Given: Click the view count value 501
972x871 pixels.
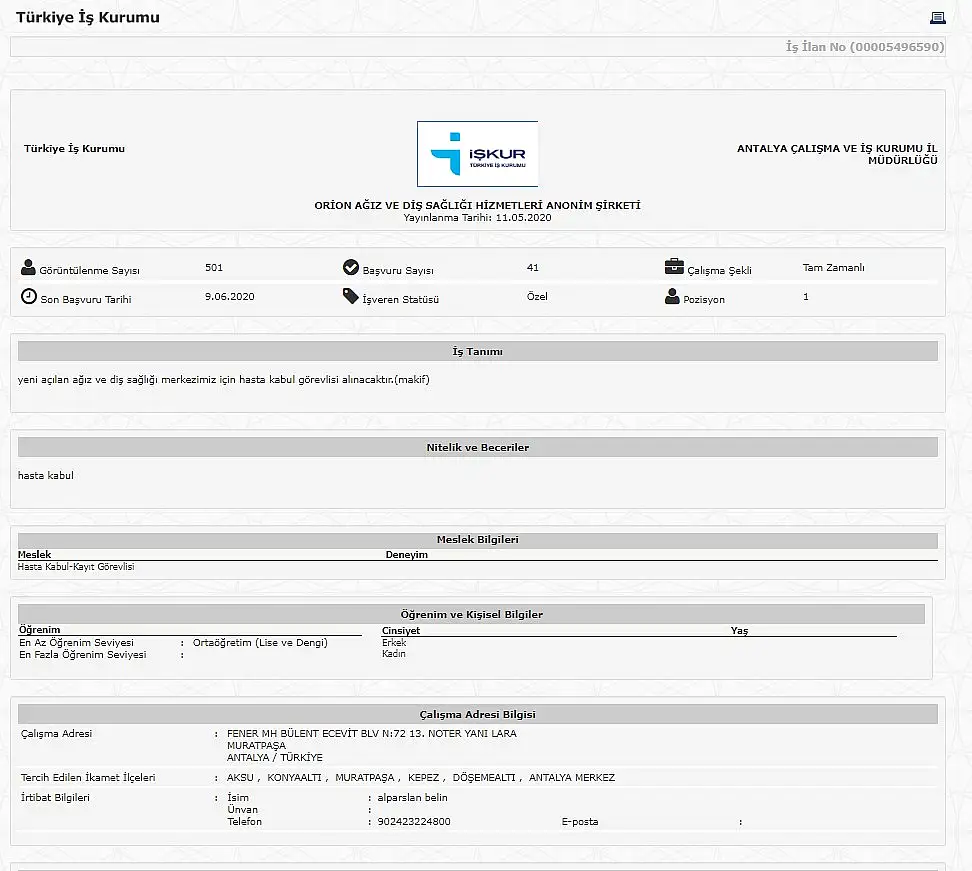Looking at the screenshot, I should (x=214, y=268).
